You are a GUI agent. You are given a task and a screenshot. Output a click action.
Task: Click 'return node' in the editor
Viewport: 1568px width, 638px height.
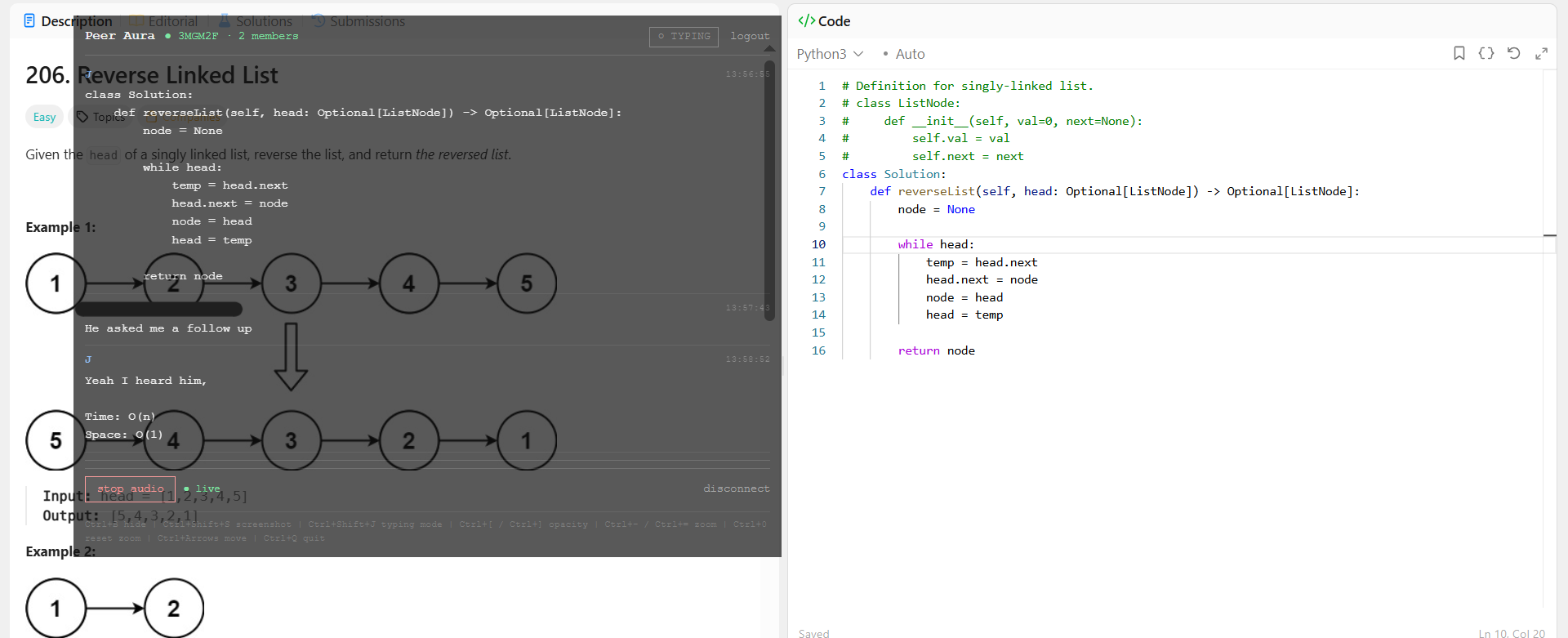tap(936, 350)
